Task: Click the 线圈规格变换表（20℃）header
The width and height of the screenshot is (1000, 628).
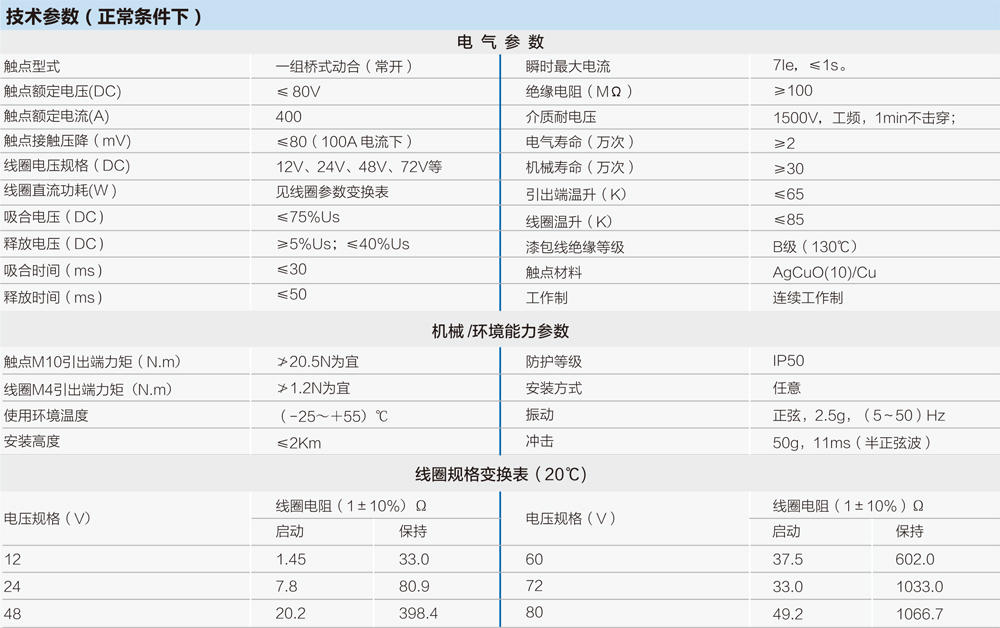Action: click(499, 473)
